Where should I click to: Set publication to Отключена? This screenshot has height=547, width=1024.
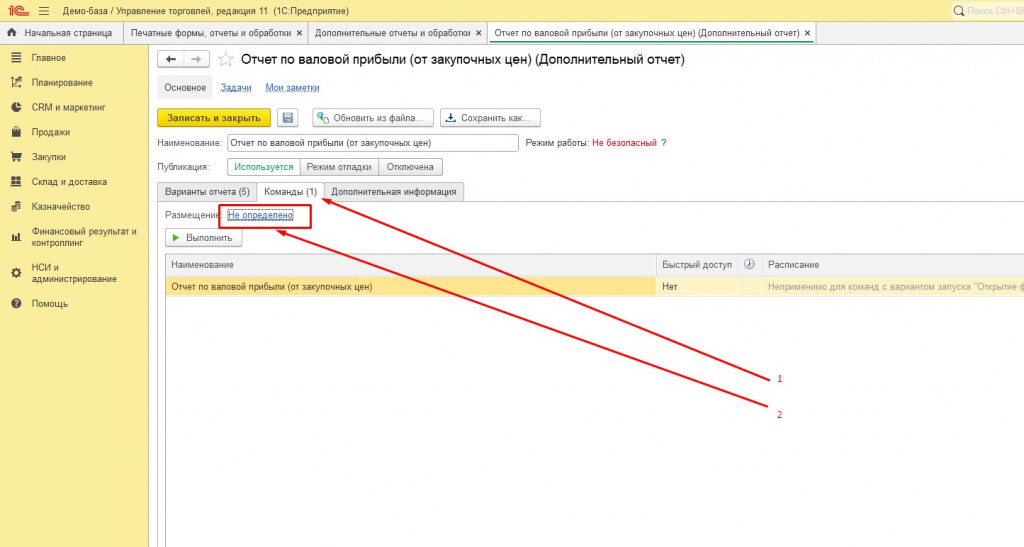coord(410,167)
